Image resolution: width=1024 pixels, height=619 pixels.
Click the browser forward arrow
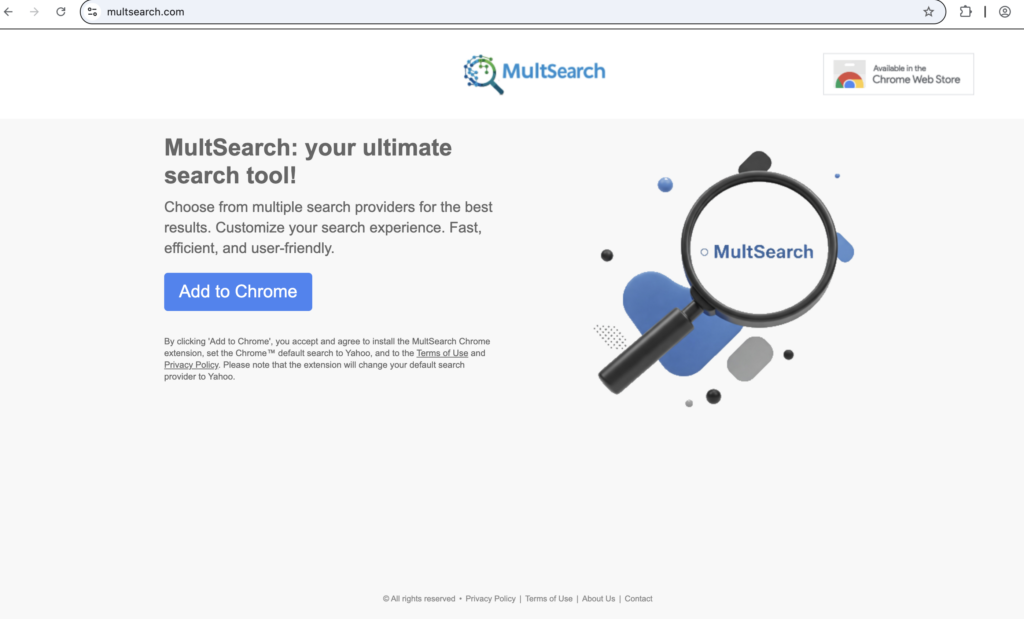[34, 12]
